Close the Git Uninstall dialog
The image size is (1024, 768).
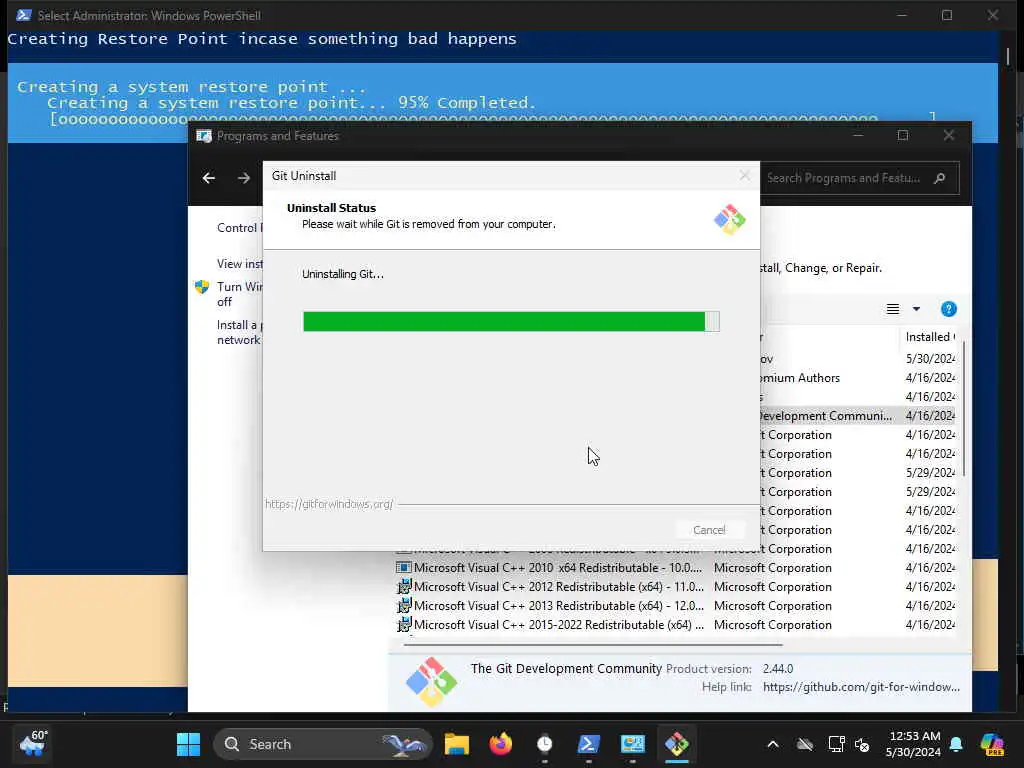(744, 176)
